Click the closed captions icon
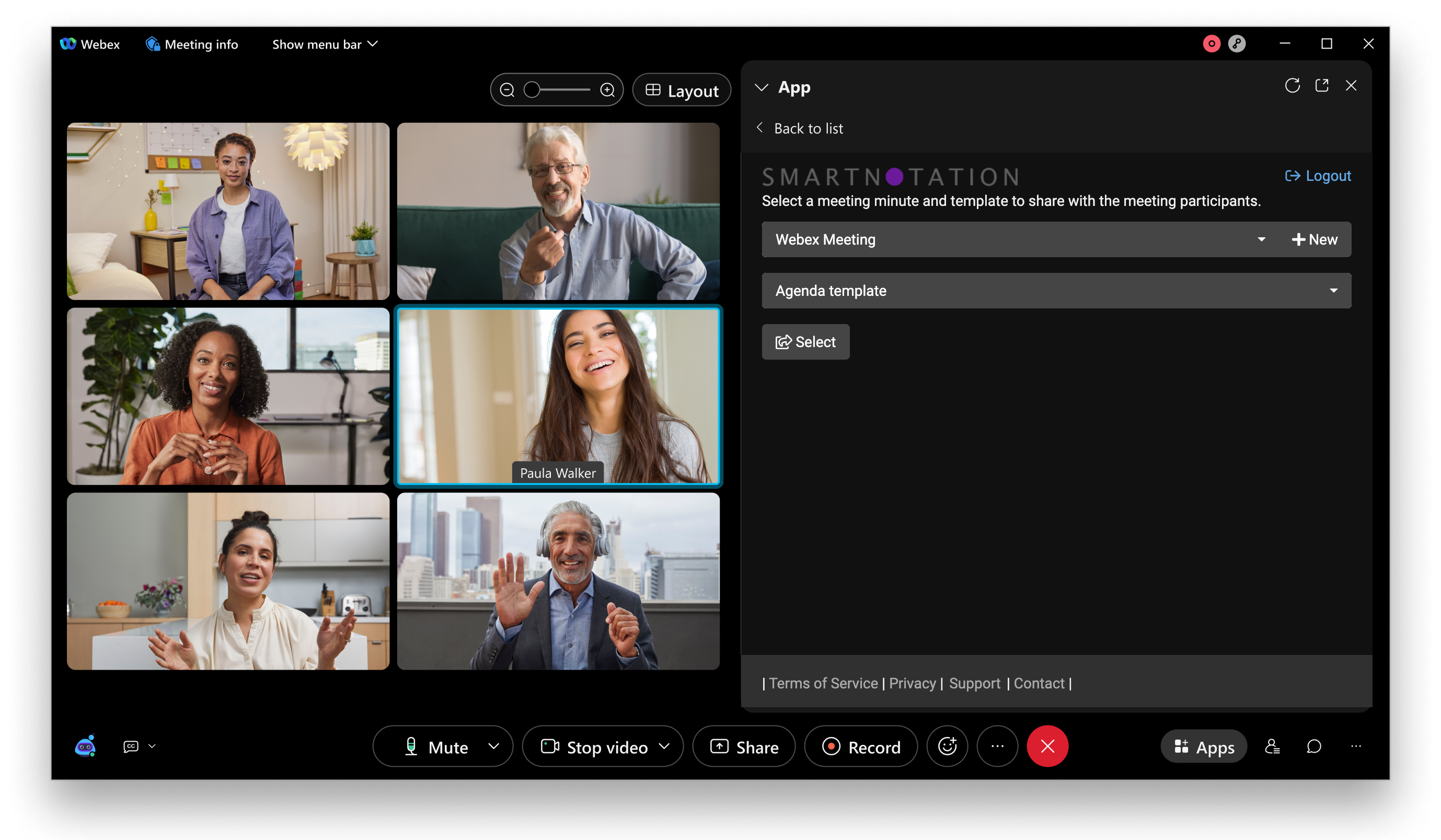The height and width of the screenshot is (840, 1441). click(x=131, y=746)
